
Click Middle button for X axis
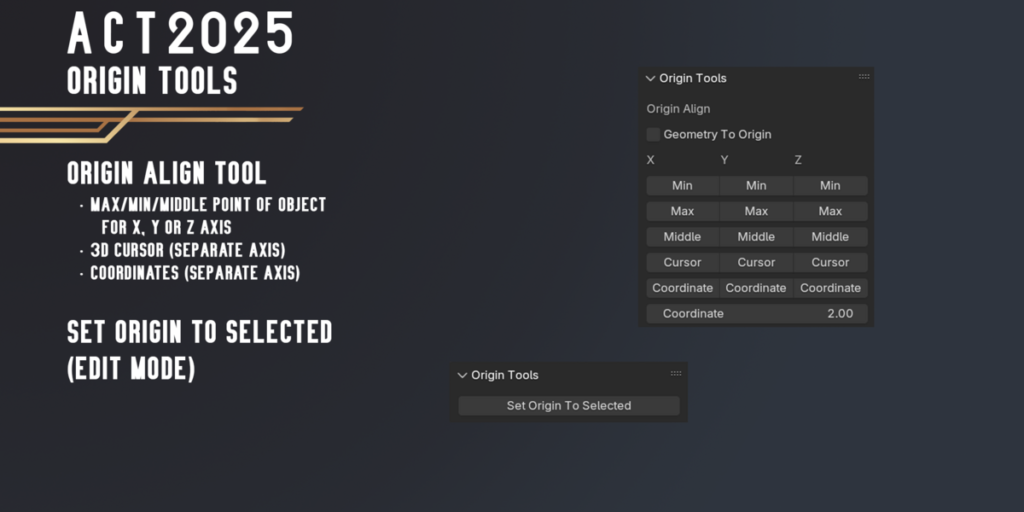pos(682,237)
